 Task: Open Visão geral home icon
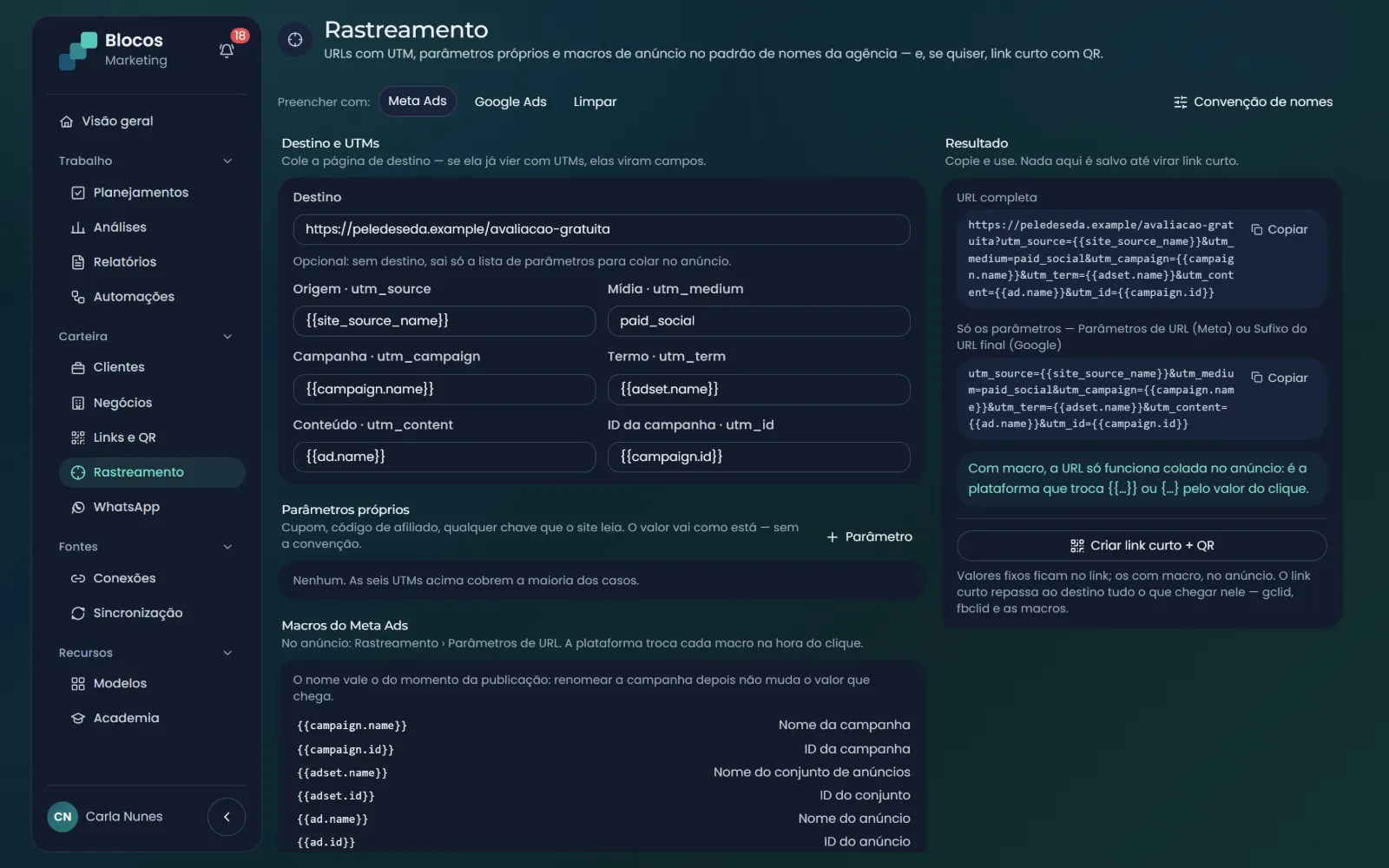(66, 122)
